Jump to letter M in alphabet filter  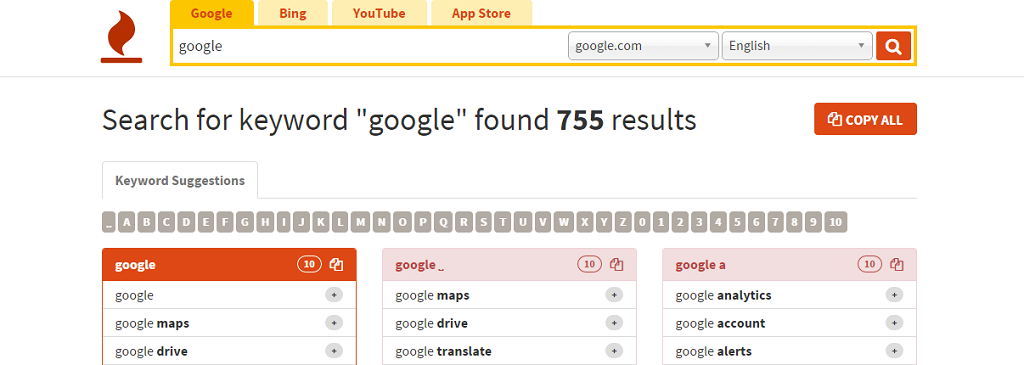coord(361,222)
